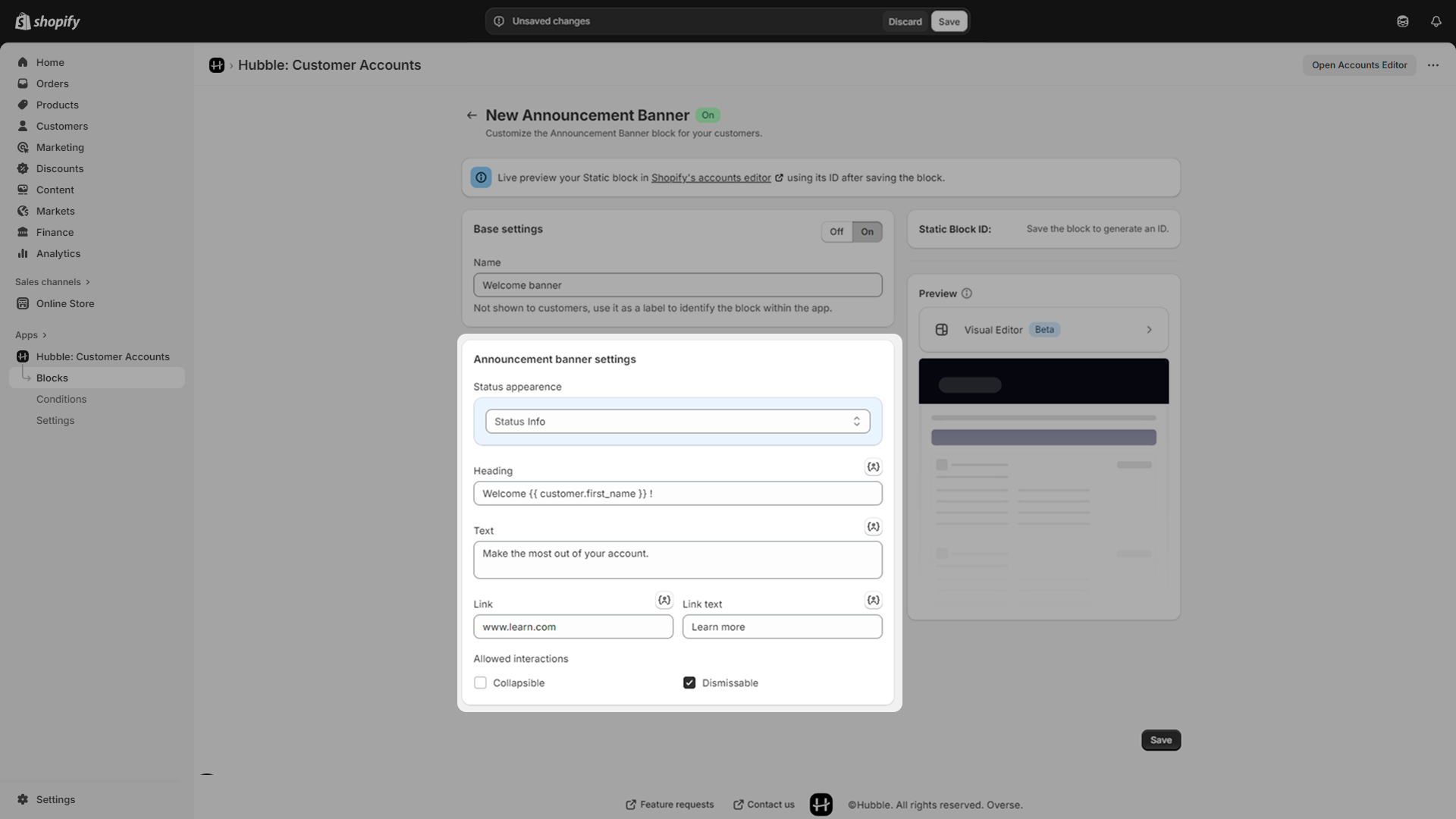Image resolution: width=1456 pixels, height=819 pixels.
Task: Expand the Sales channels section
Action: coord(52,282)
